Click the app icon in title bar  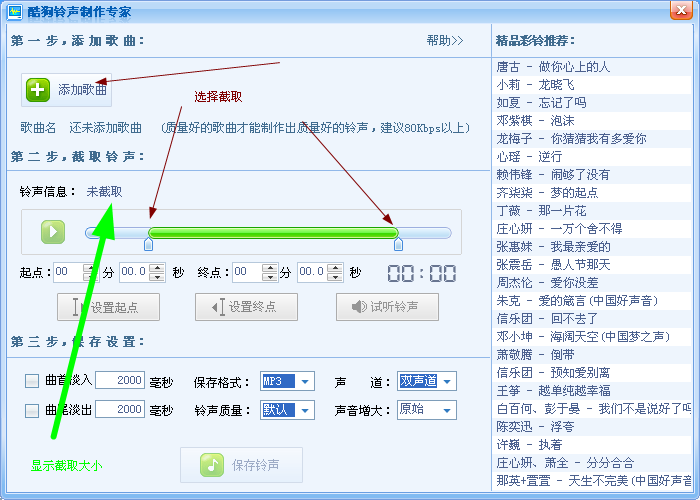pos(15,11)
